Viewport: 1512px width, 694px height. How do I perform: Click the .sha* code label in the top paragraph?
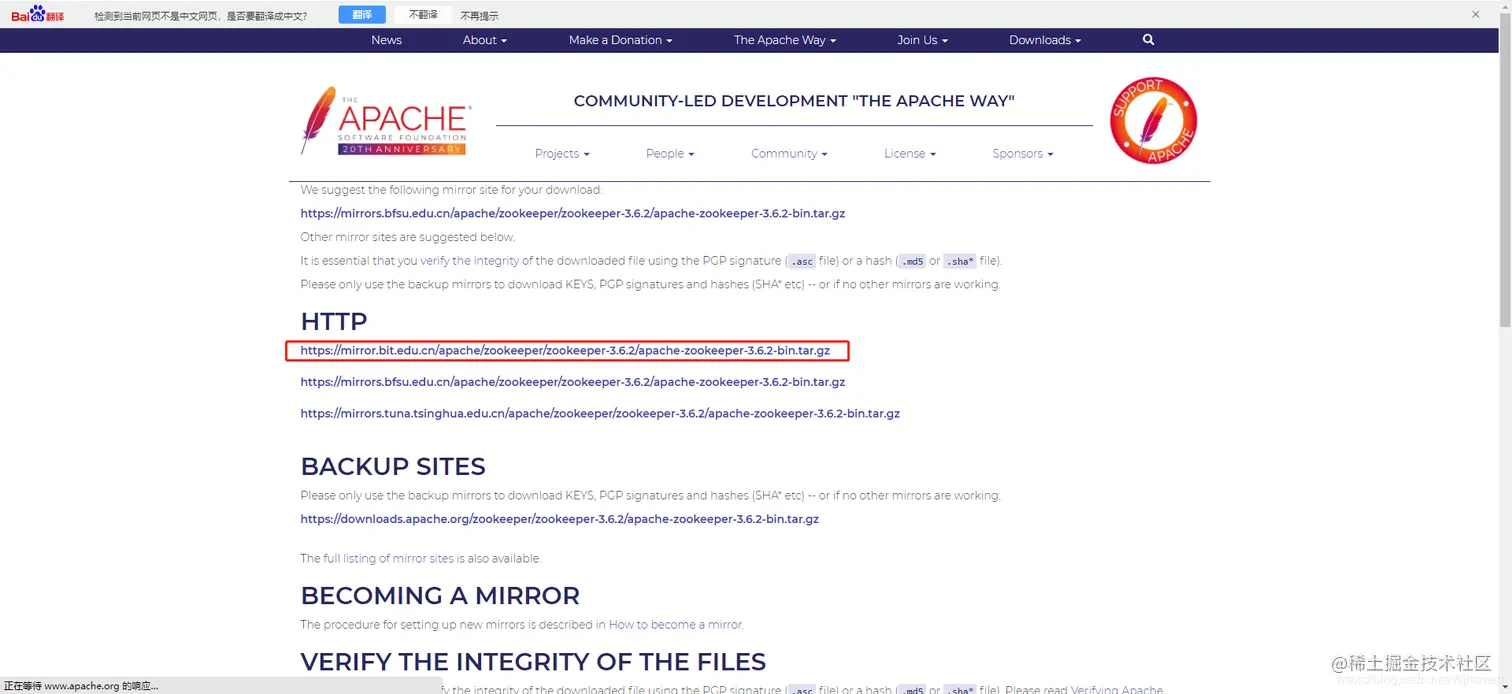(959, 262)
